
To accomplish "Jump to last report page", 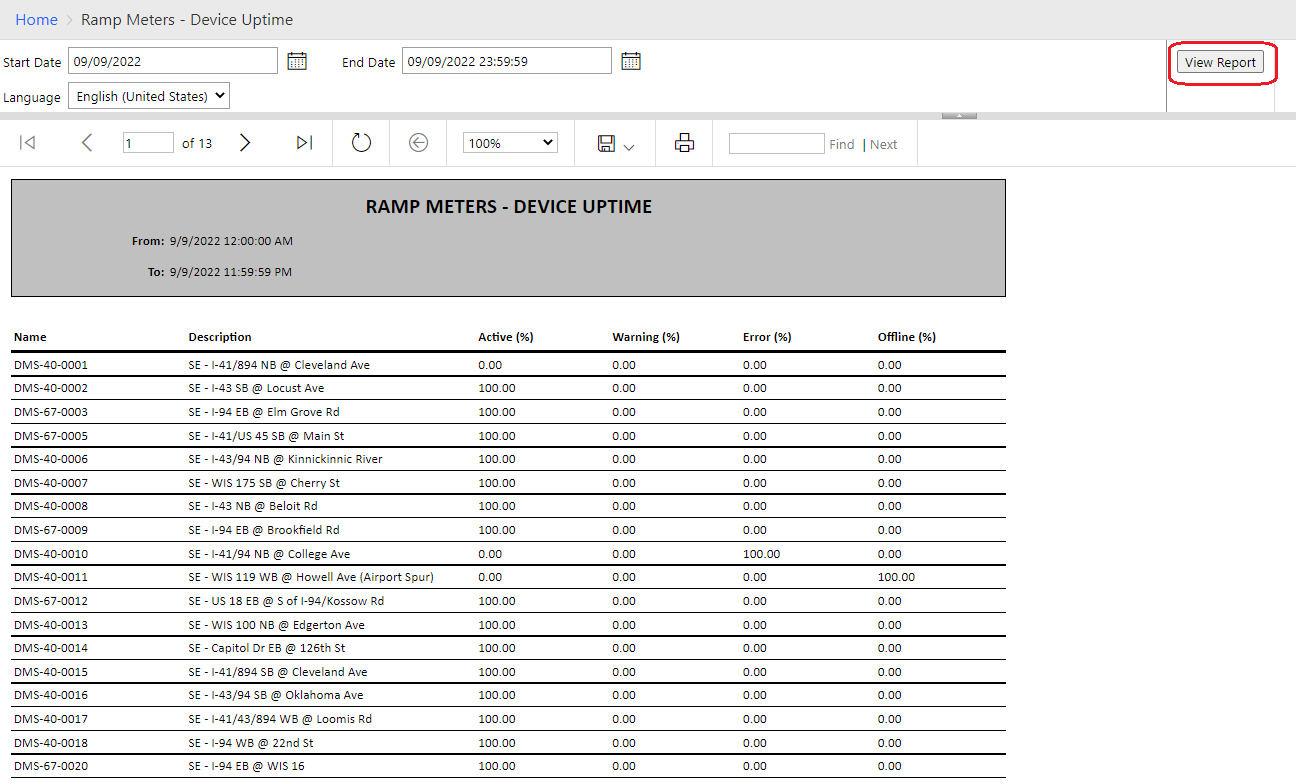I will pyautogui.click(x=305, y=143).
